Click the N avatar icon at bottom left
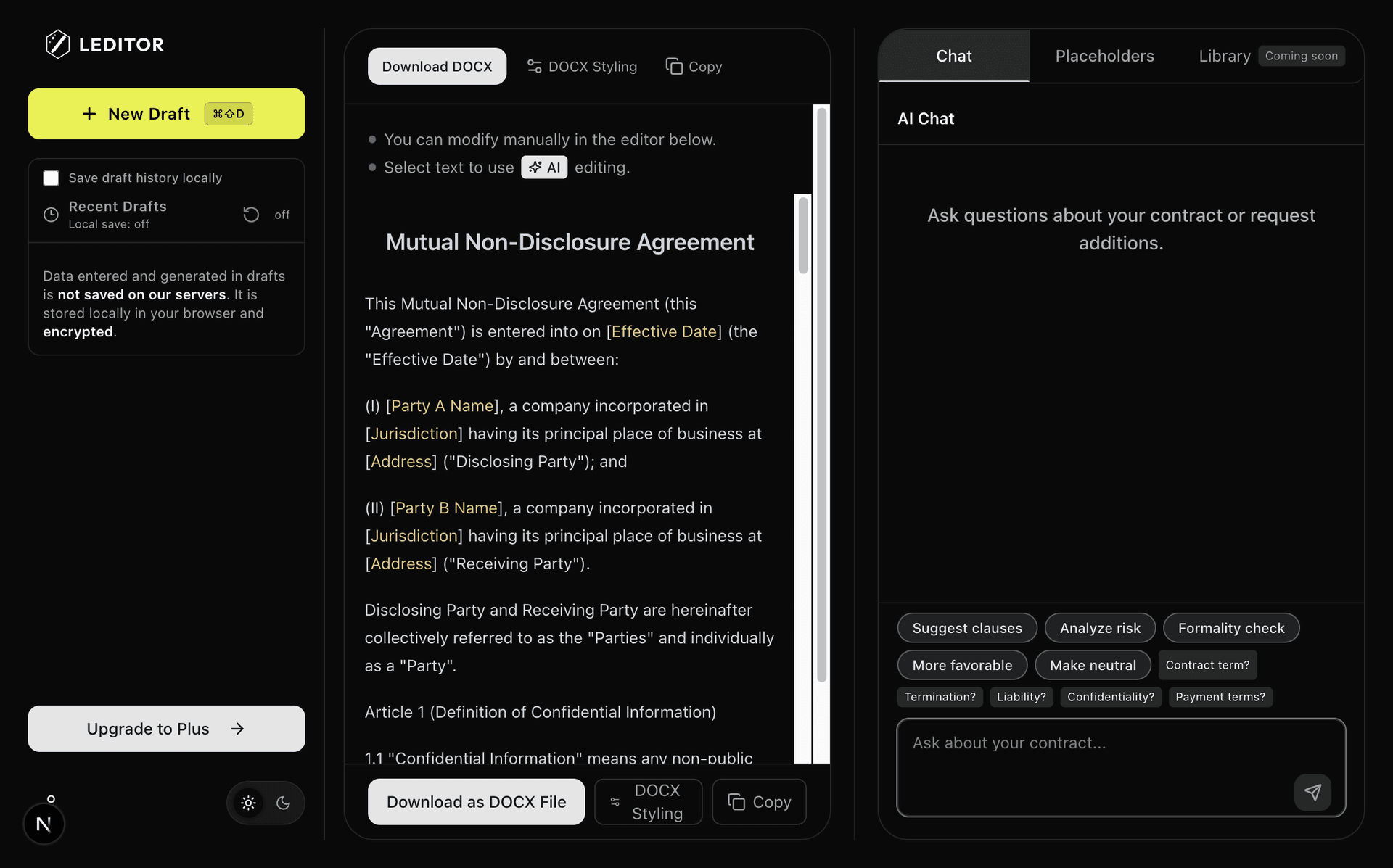 44,824
